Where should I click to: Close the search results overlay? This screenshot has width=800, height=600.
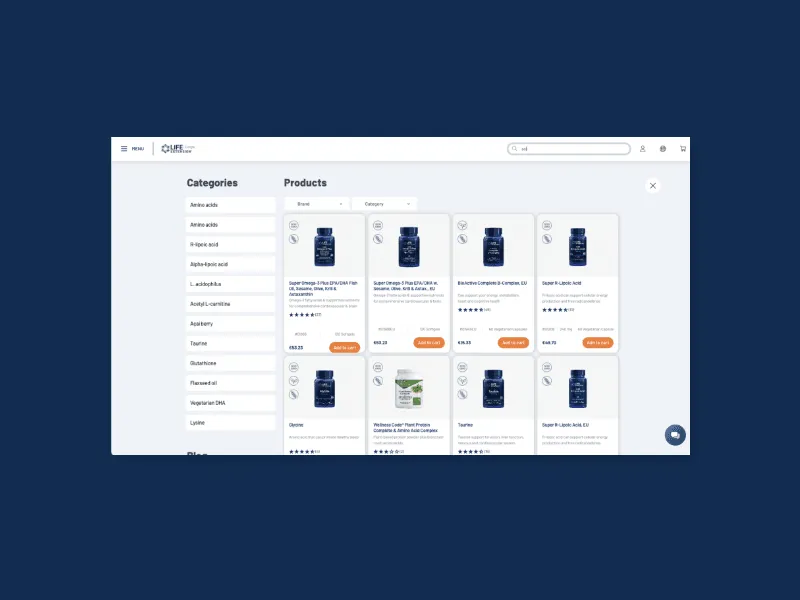653,186
